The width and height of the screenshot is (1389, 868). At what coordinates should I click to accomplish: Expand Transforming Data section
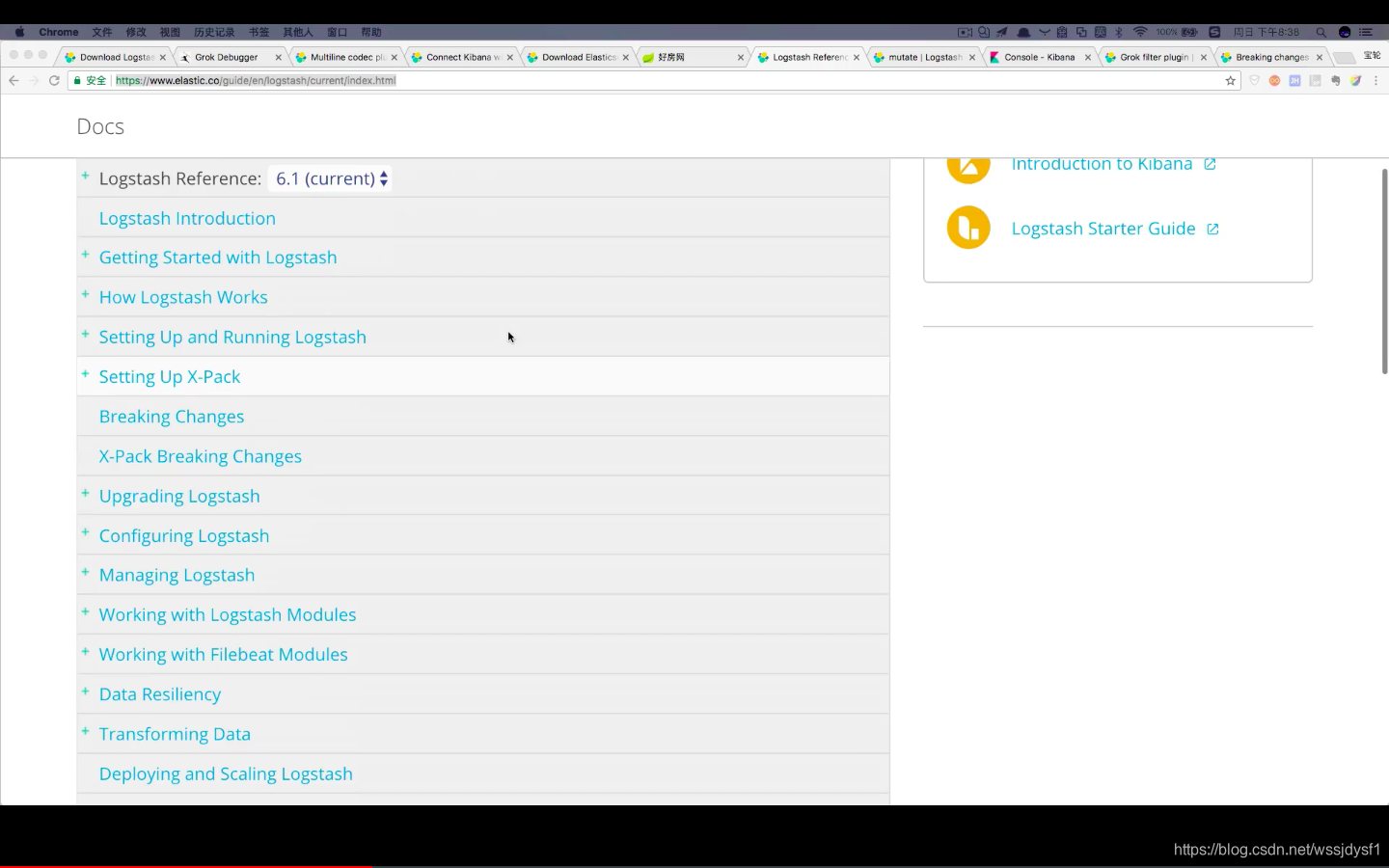[x=85, y=731]
